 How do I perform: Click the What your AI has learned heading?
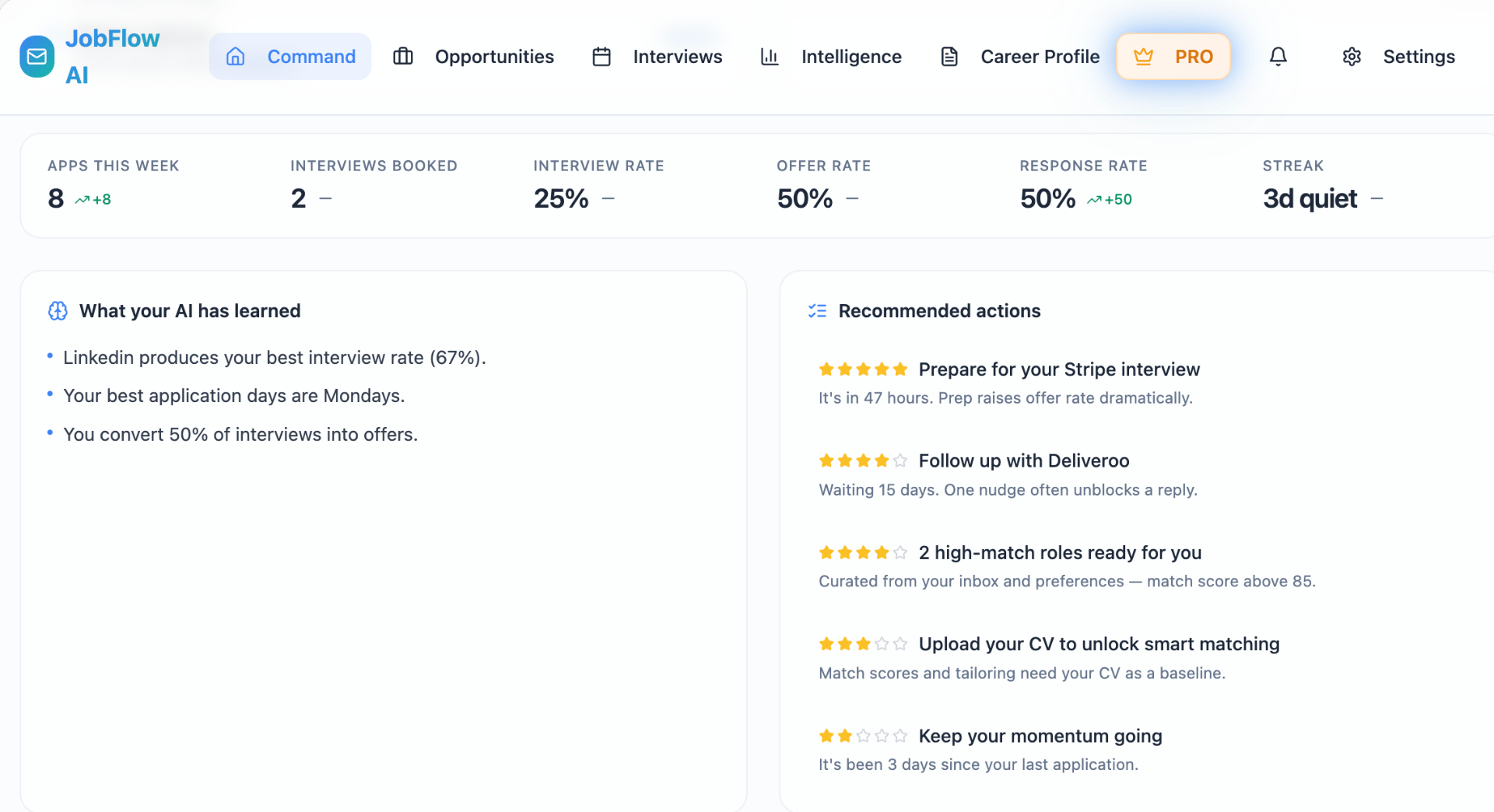190,311
